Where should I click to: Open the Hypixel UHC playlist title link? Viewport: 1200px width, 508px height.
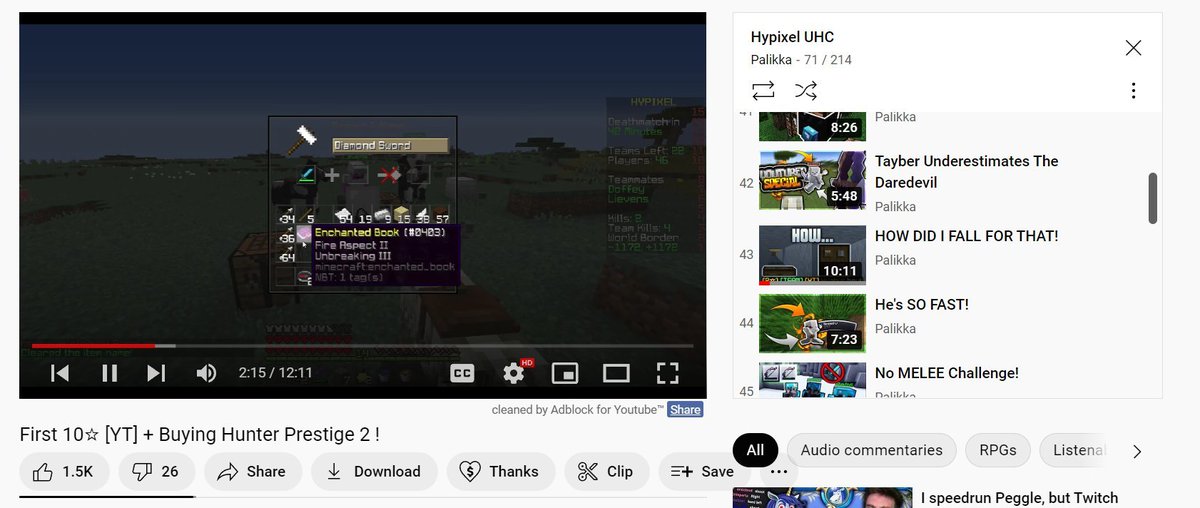coord(792,37)
